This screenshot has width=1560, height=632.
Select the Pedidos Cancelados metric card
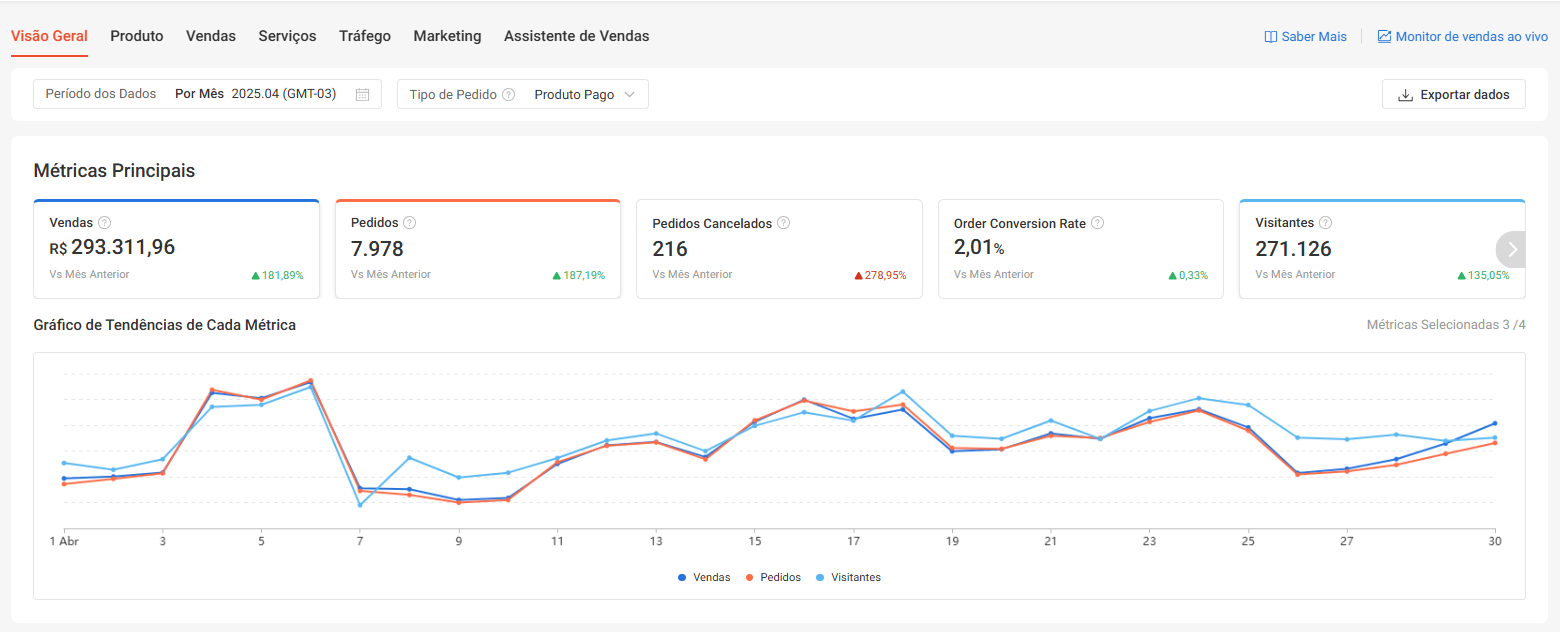[x=779, y=250]
